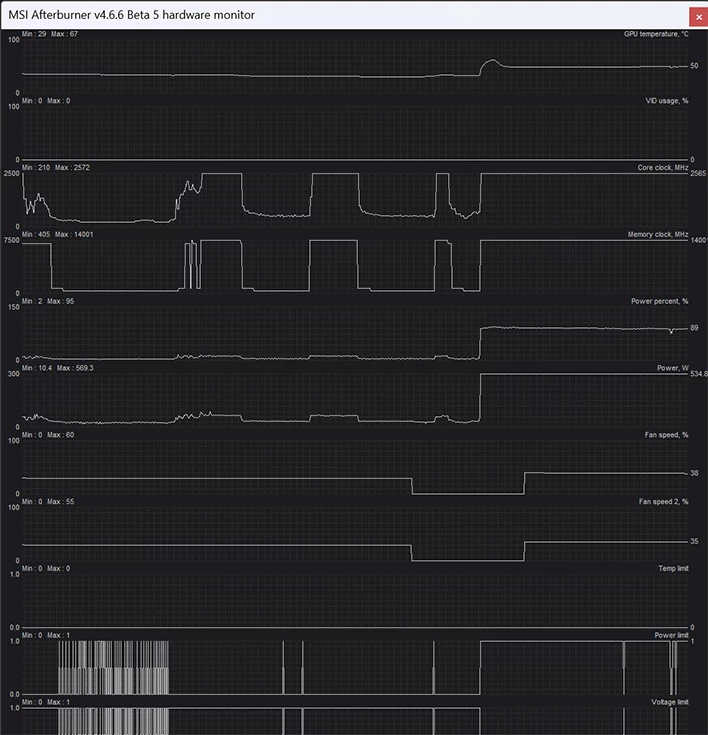Click the Power percent graph label
The image size is (708, 735).
660,301
